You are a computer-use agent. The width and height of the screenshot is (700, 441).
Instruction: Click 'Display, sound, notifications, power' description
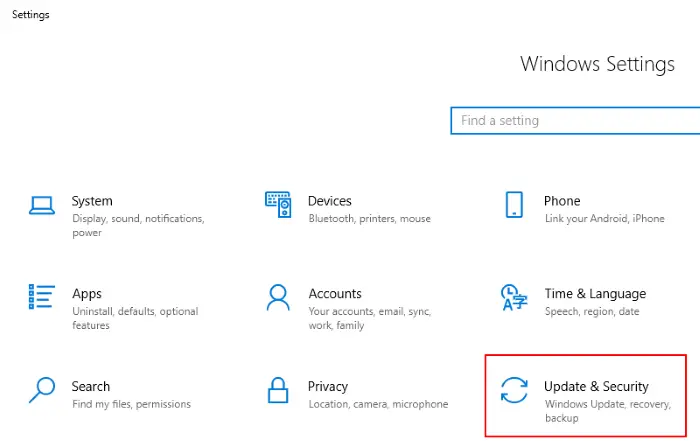138,225
